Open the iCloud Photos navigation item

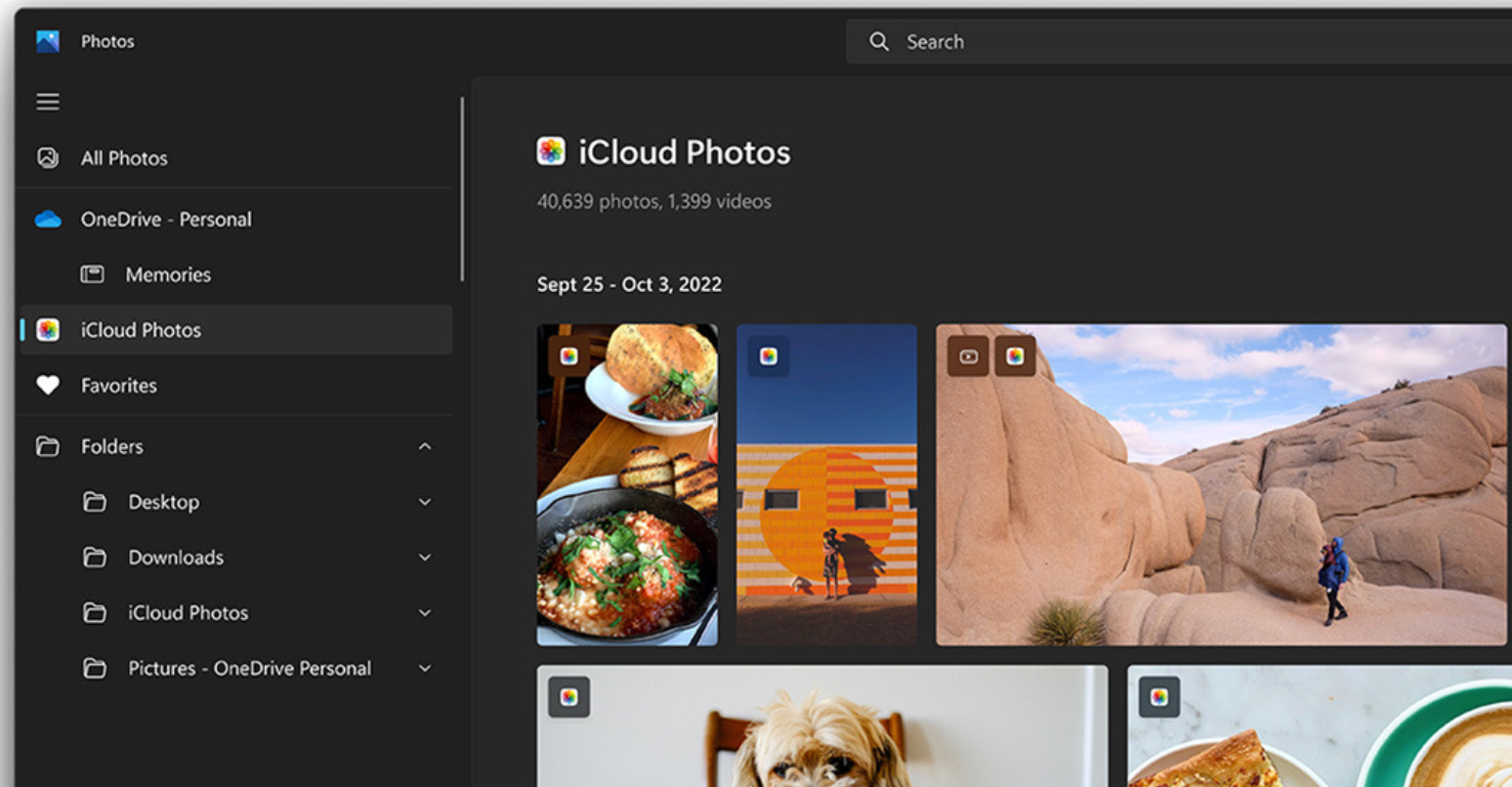point(141,330)
